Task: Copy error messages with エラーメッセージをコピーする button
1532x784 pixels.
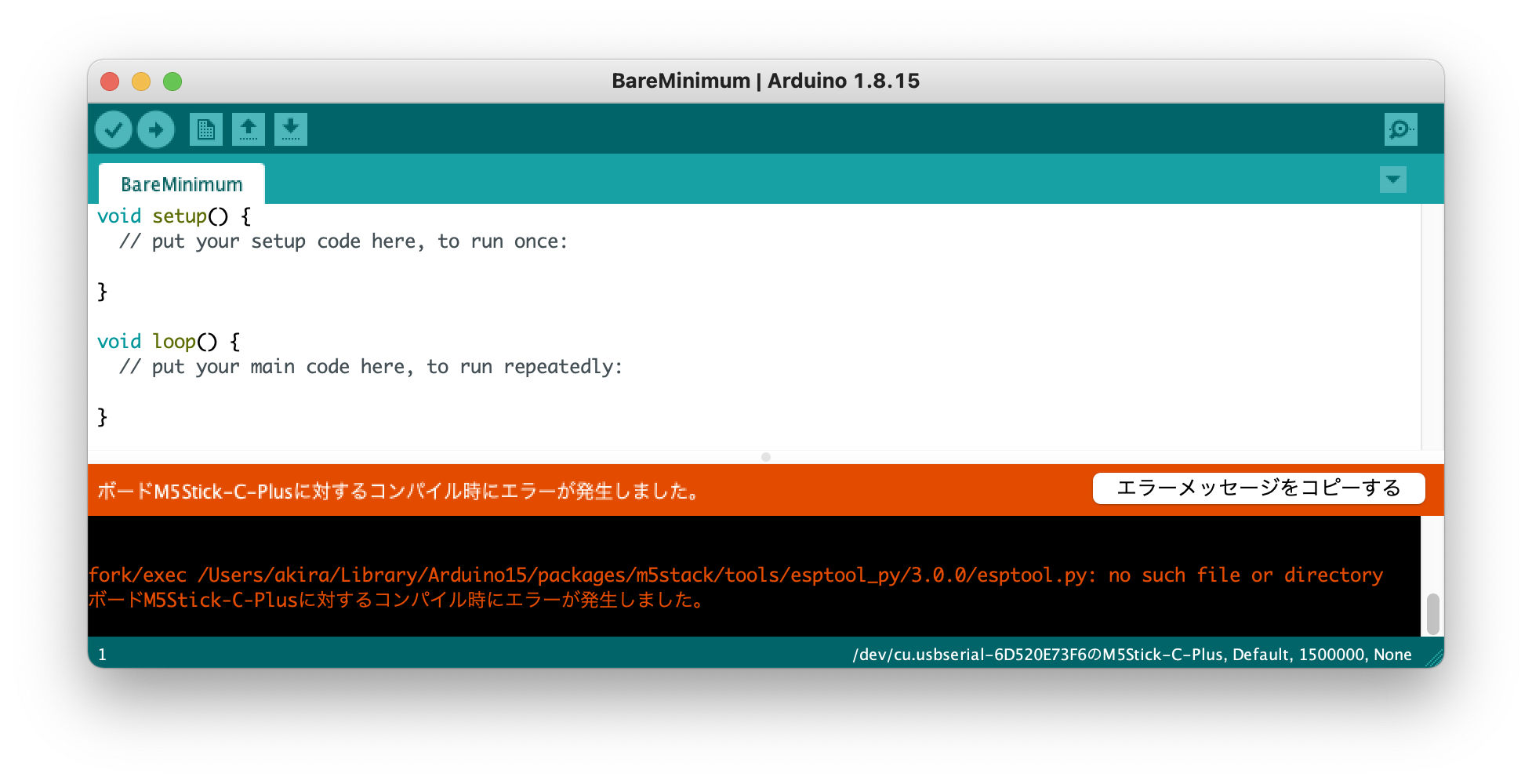Action: (1258, 488)
